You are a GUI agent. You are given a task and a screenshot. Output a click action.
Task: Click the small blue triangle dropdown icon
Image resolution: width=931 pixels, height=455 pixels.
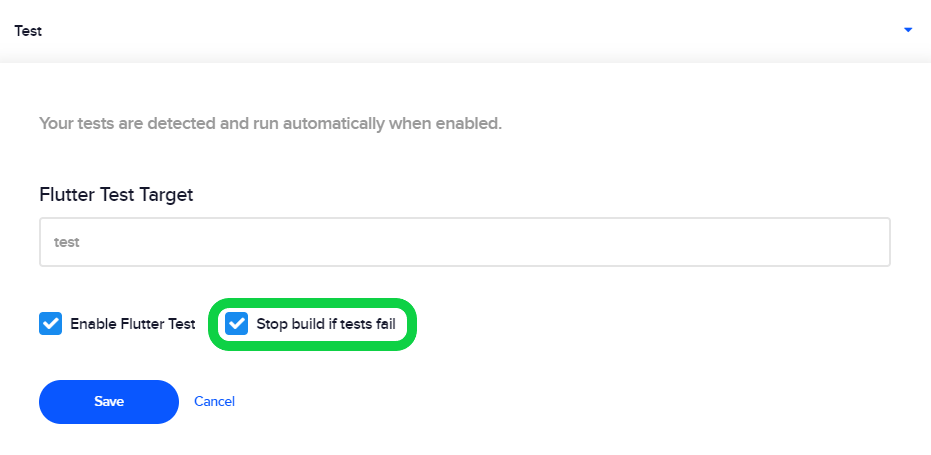click(x=907, y=30)
